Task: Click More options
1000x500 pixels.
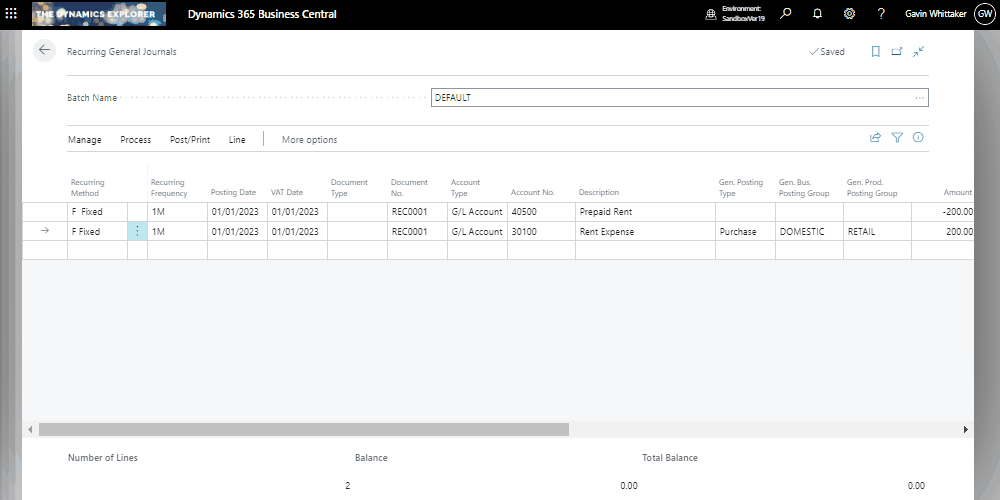Action: [309, 140]
